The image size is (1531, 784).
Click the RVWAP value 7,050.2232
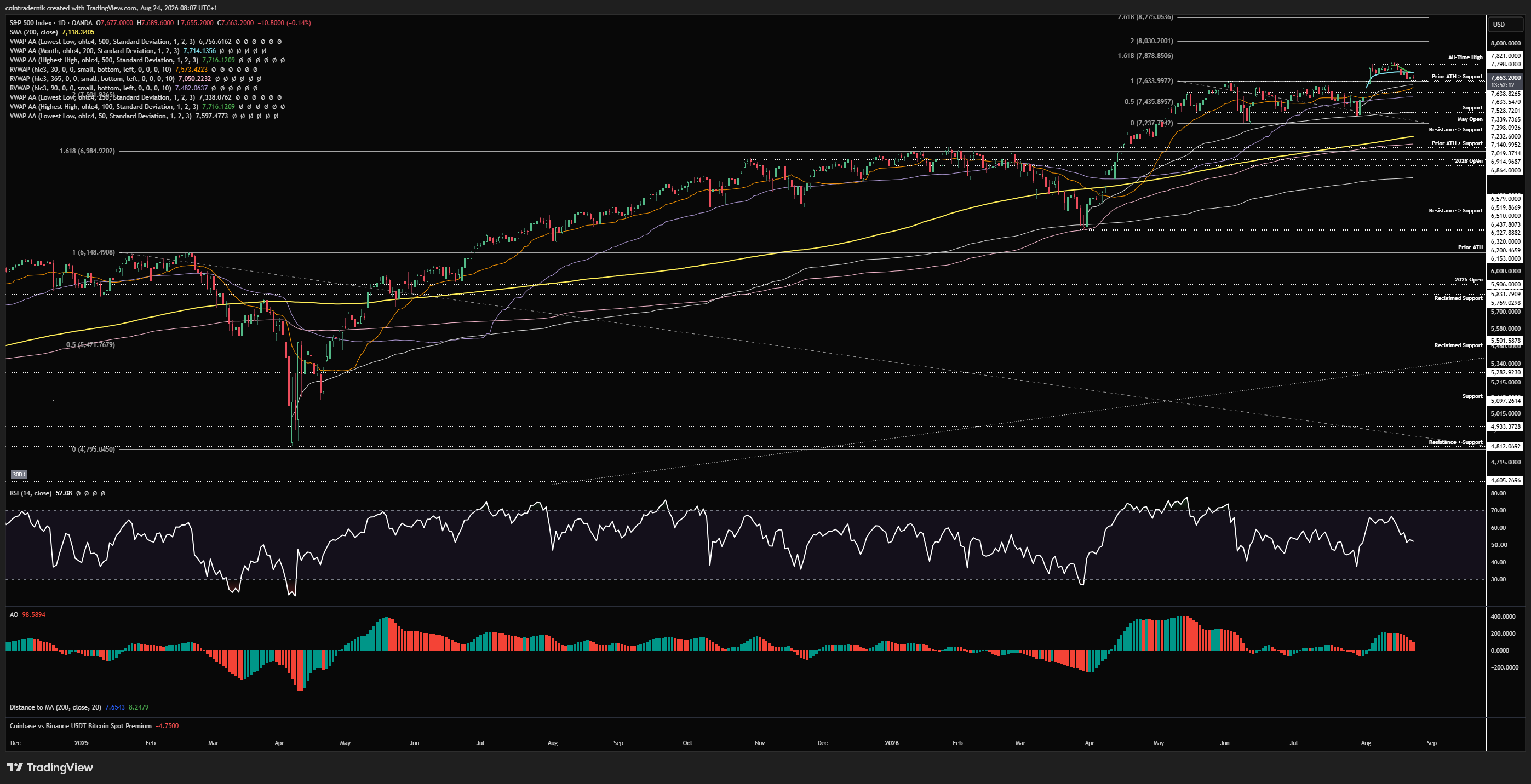[194, 78]
